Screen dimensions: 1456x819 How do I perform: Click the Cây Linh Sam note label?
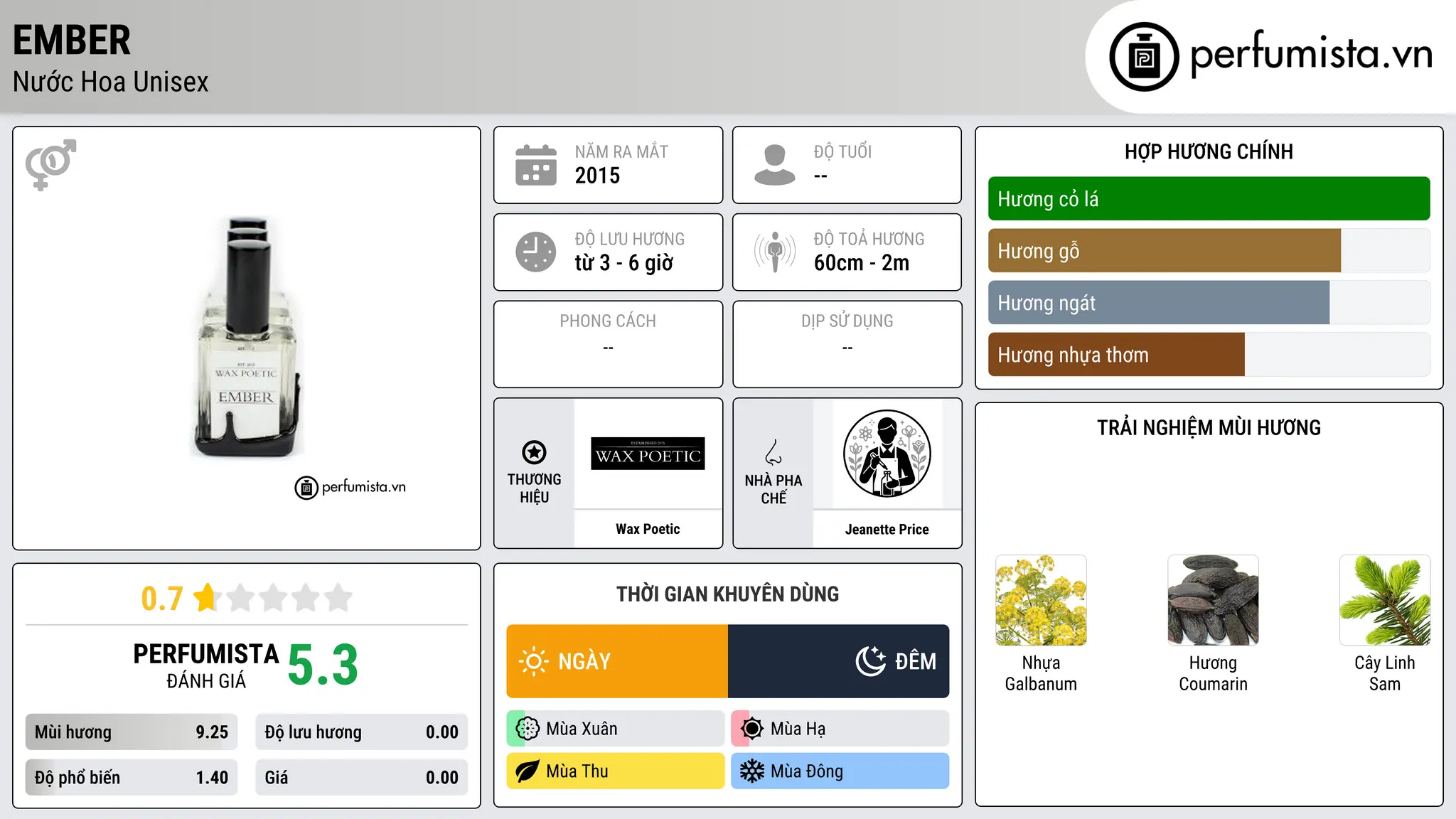click(x=1385, y=673)
